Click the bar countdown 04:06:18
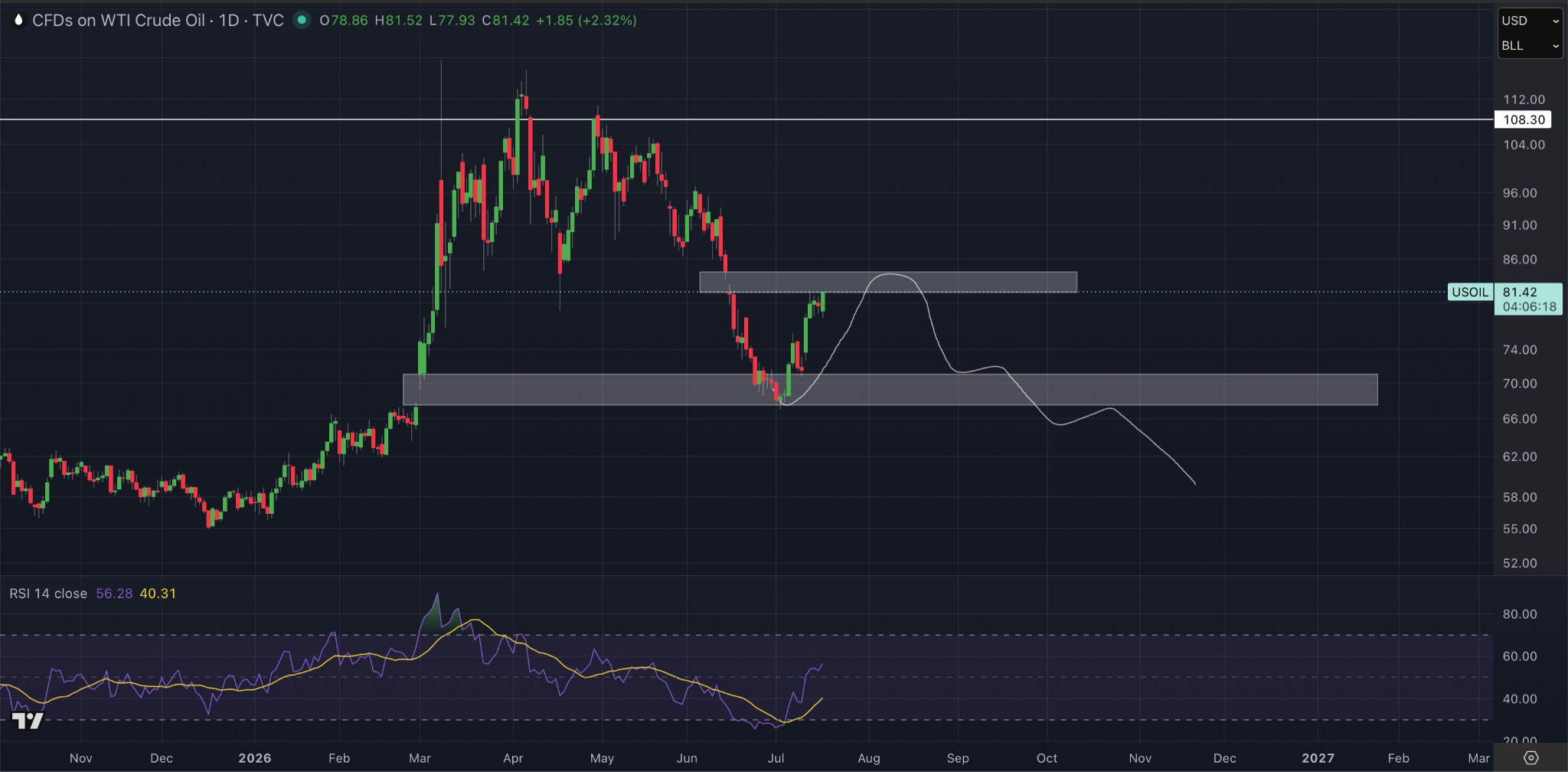This screenshot has height=772, width=1568. pos(1529,306)
